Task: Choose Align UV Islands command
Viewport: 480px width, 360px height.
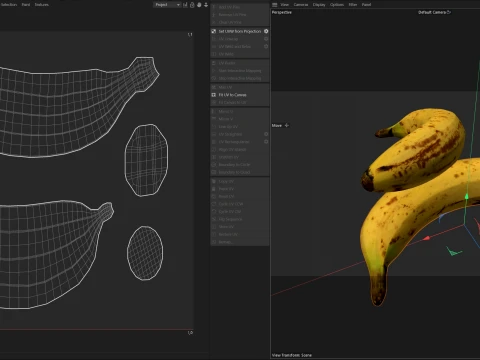Action: 240,150
